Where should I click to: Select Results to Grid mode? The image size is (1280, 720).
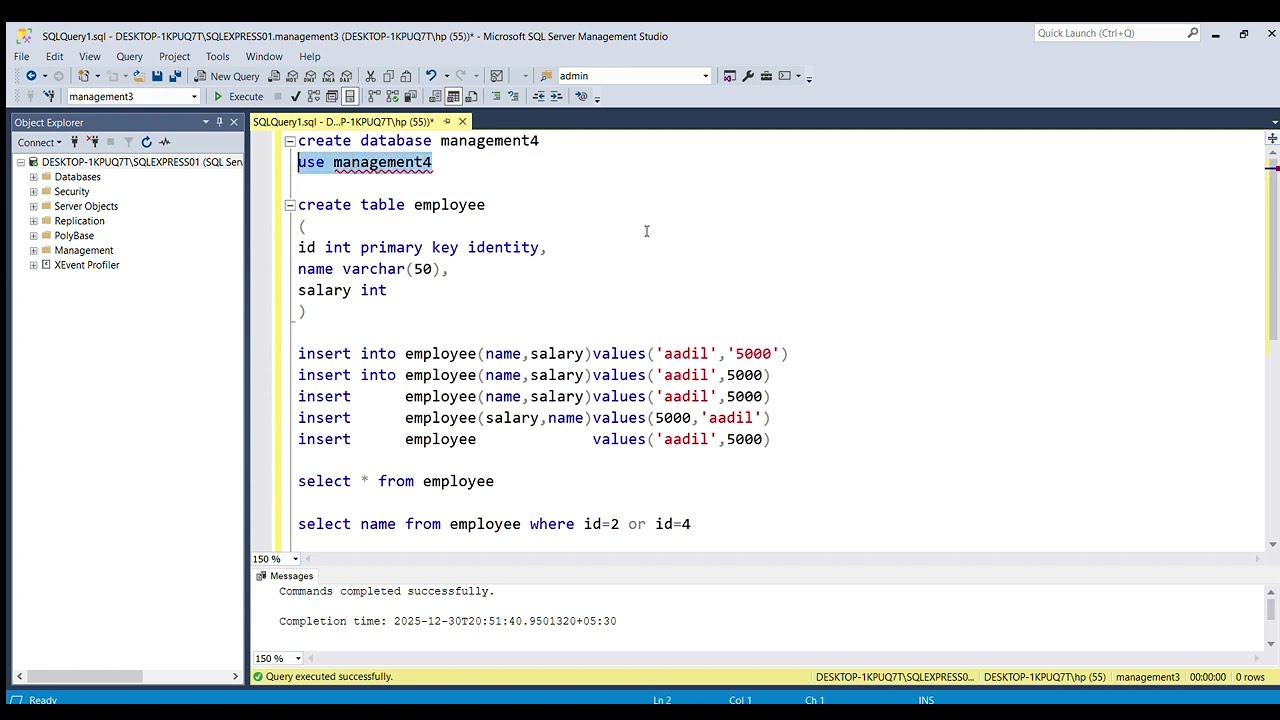(453, 97)
